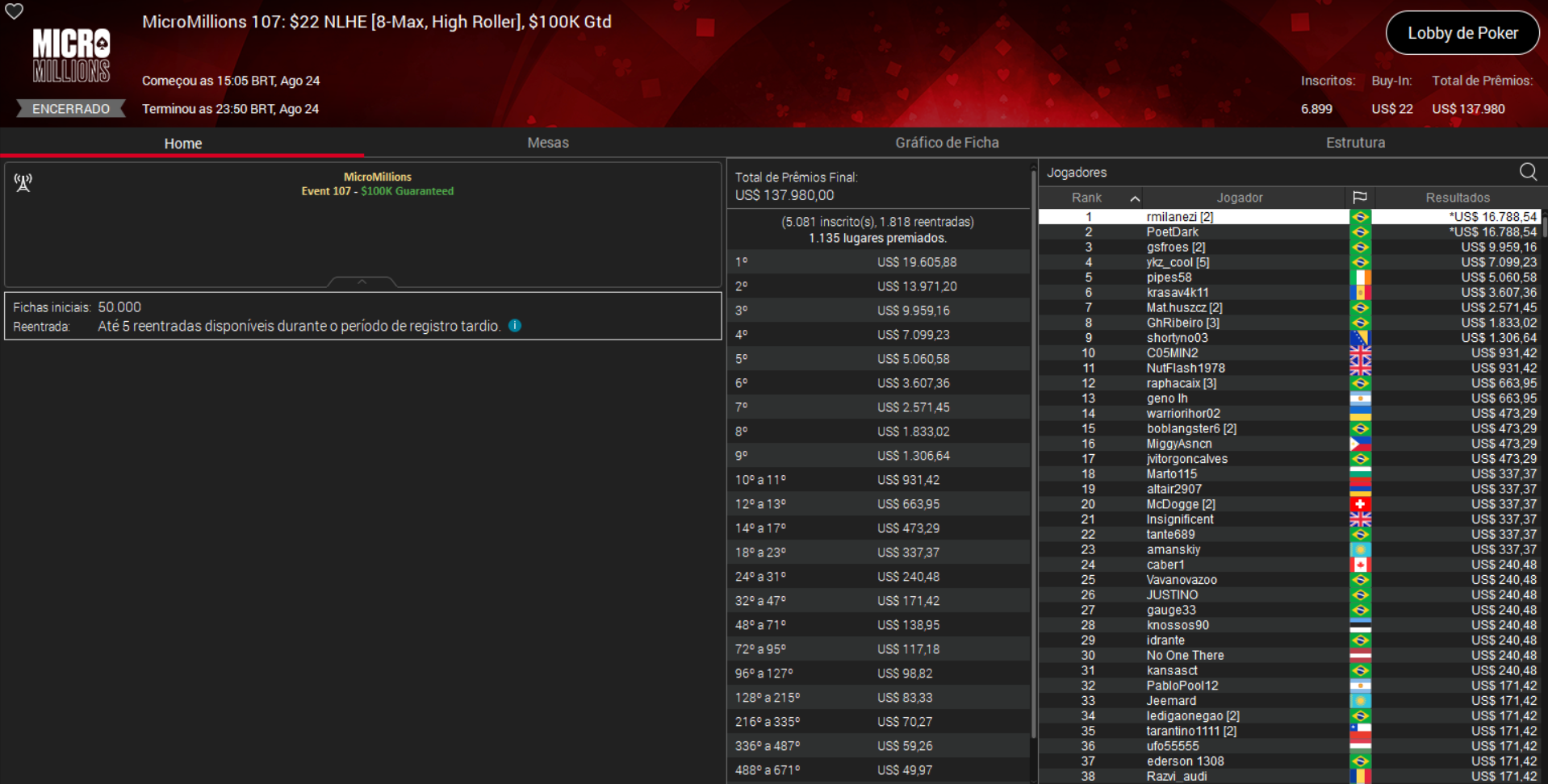
Task: Click flag next to amanskiy
Action: tap(1360, 549)
